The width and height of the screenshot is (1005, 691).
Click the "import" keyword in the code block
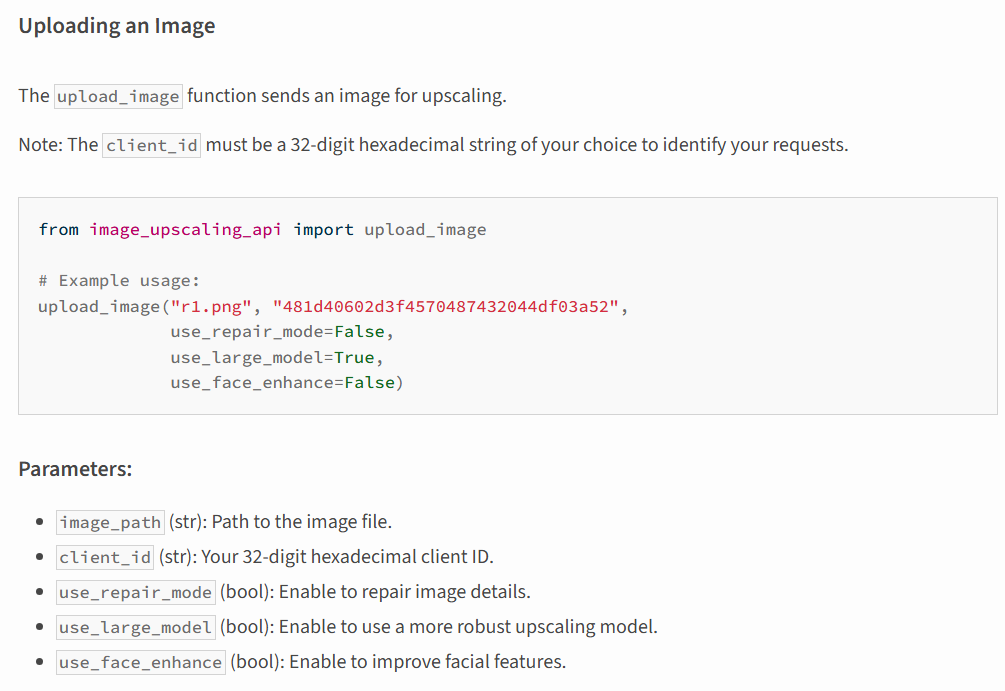pyautogui.click(x=323, y=230)
